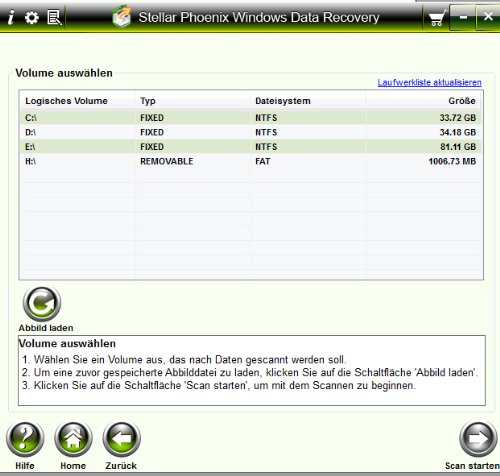This screenshot has width=500, height=476.
Task: Open settings gear icon
Action: point(32,17)
